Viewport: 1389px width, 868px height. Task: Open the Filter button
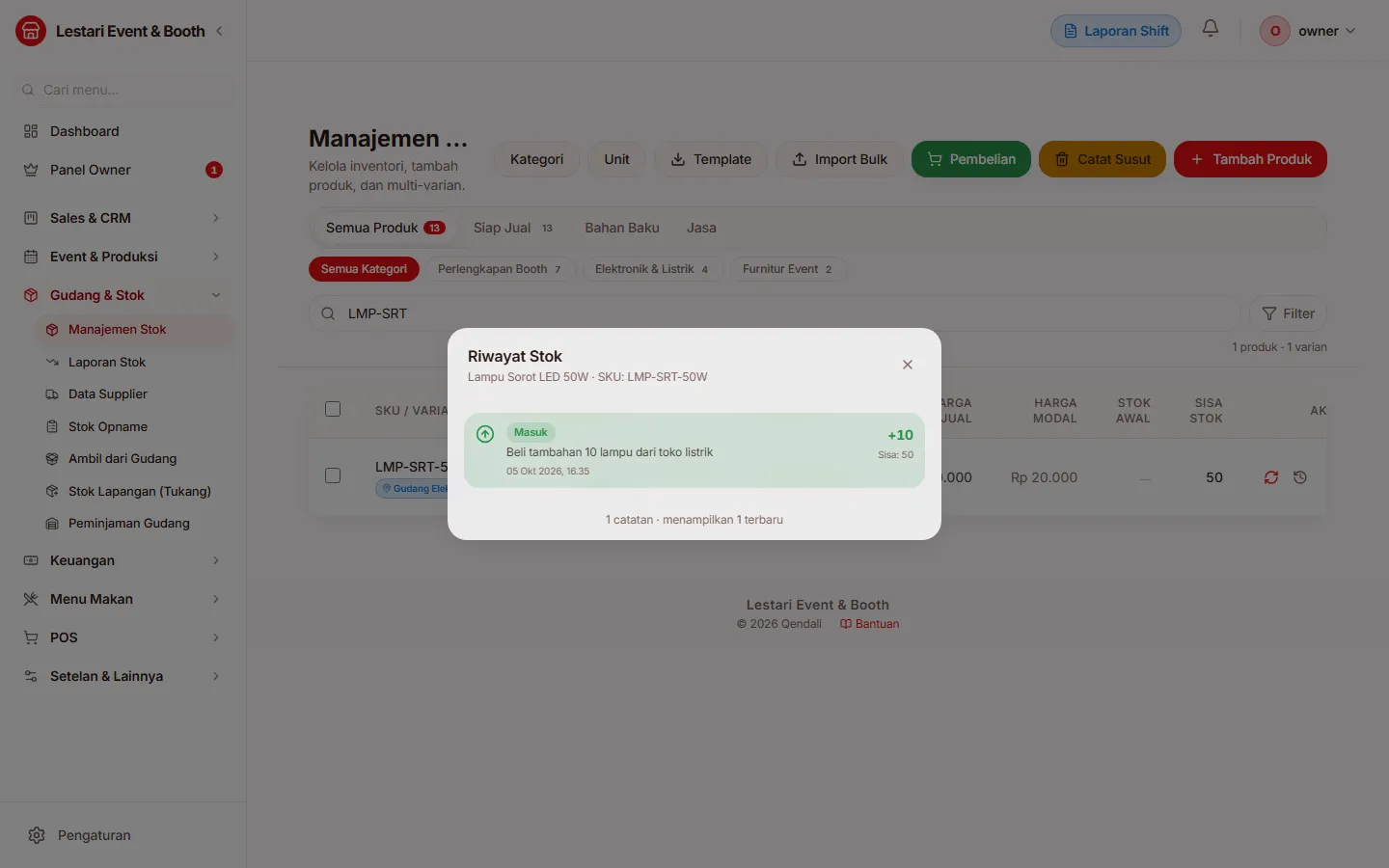(x=1288, y=313)
